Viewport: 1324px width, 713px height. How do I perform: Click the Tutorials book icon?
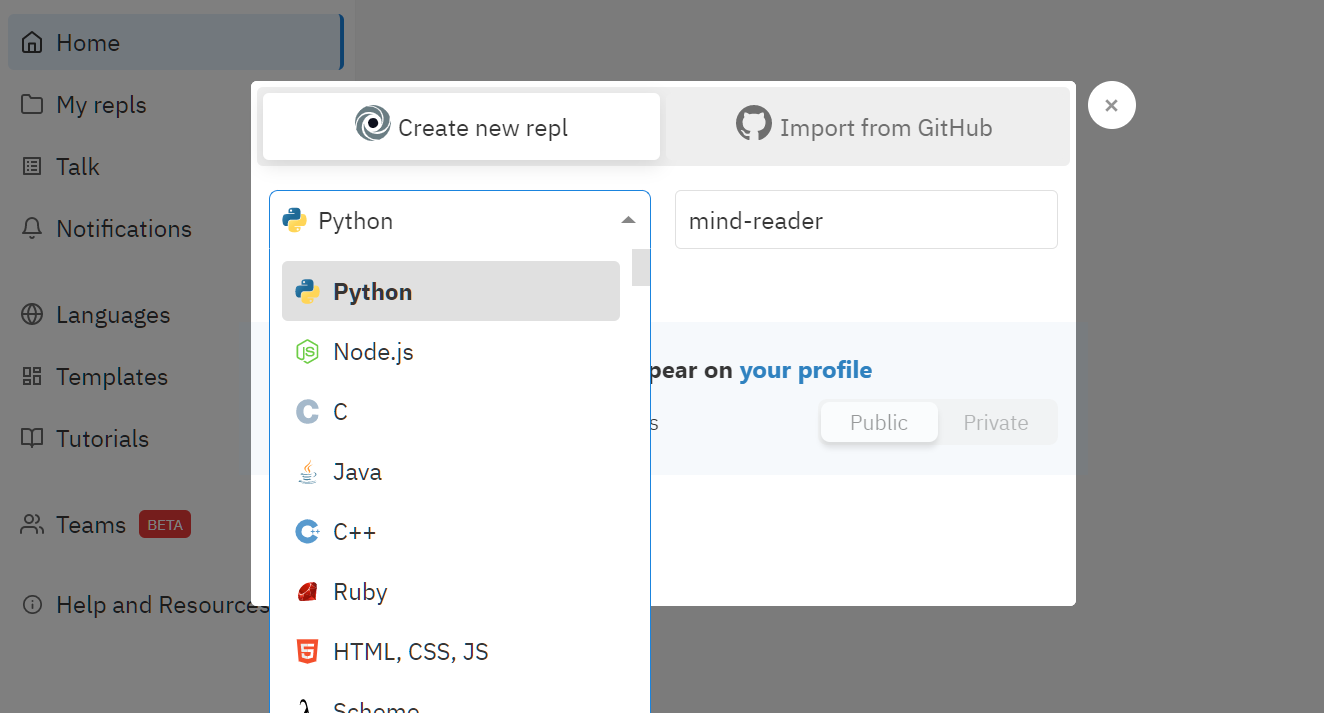[32, 439]
